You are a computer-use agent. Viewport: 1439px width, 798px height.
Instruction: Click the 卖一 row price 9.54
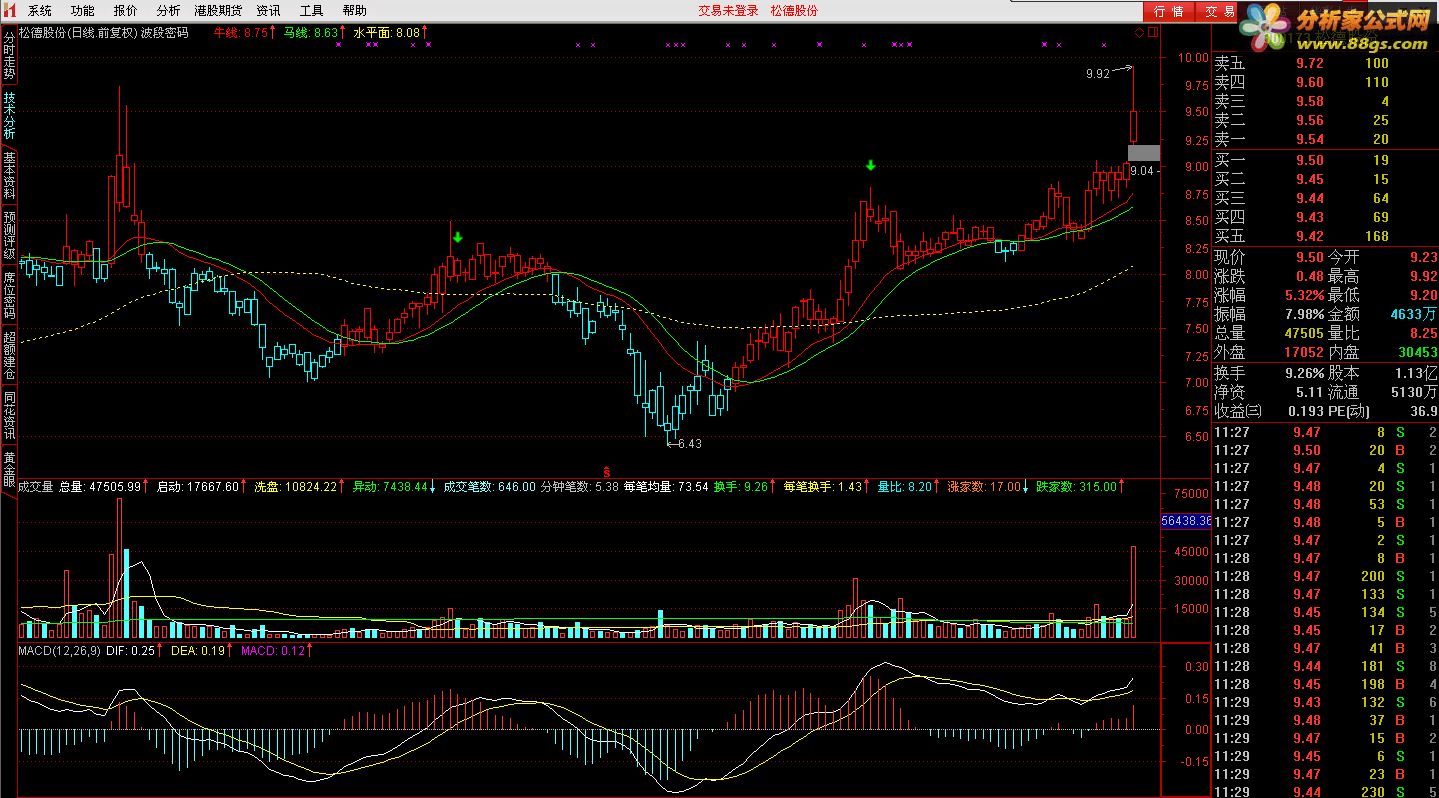tap(1309, 140)
